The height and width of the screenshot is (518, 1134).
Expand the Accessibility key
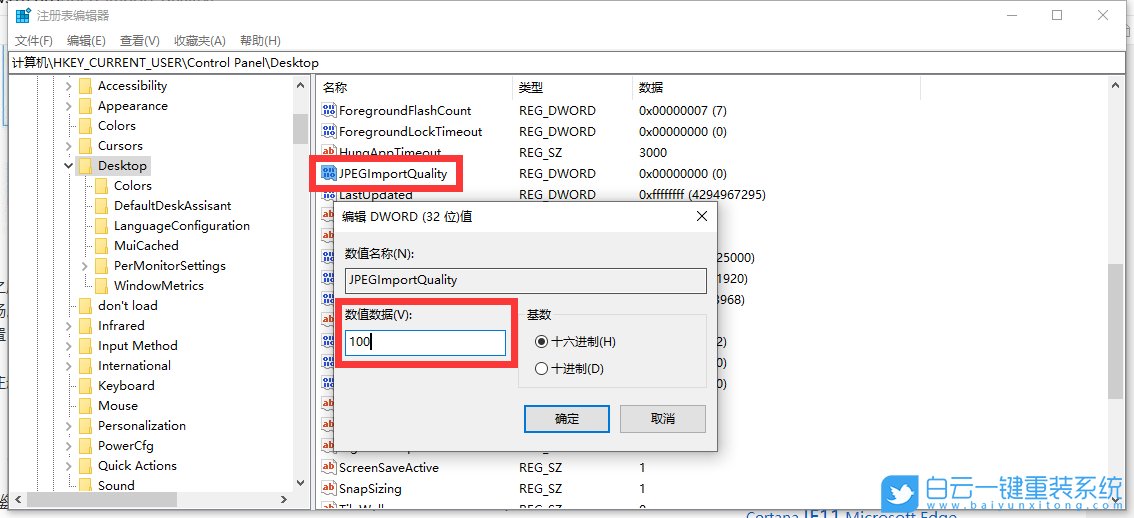(69, 86)
